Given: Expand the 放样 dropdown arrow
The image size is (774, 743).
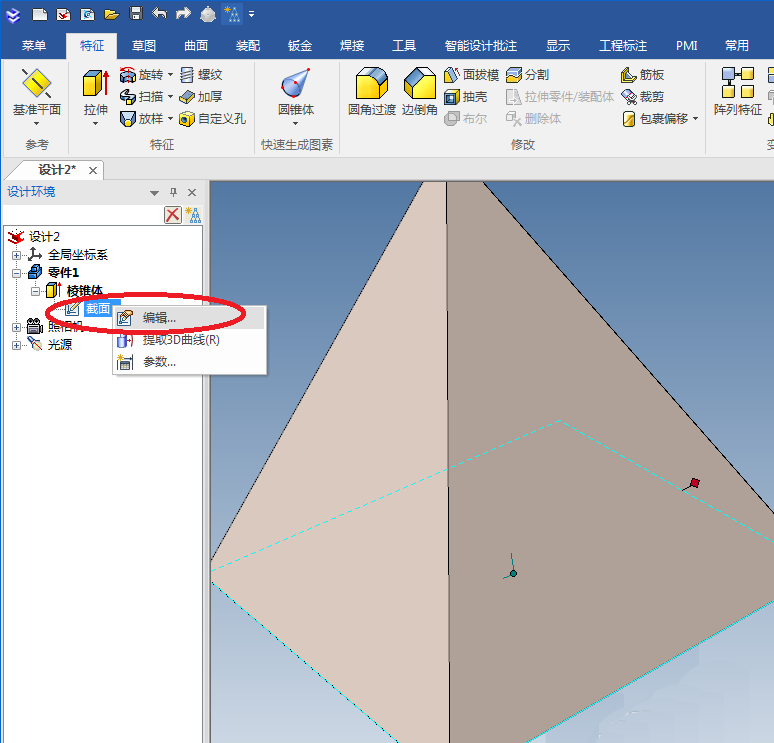Looking at the screenshot, I should click(x=170, y=118).
